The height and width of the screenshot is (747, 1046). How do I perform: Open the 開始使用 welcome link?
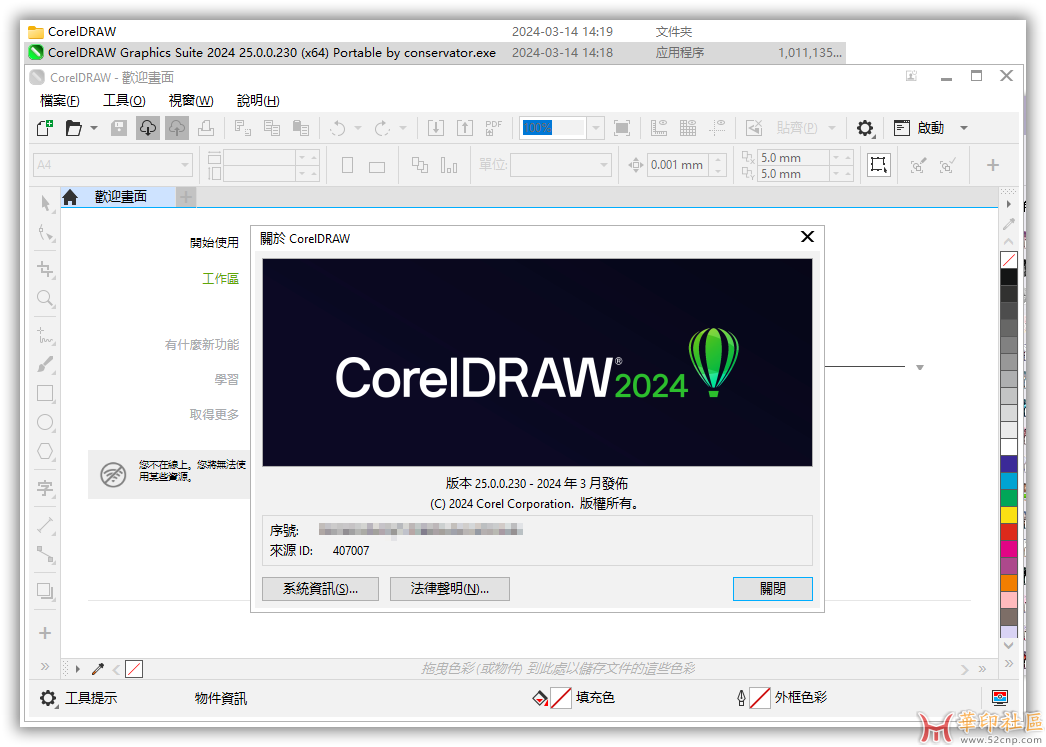coord(214,243)
